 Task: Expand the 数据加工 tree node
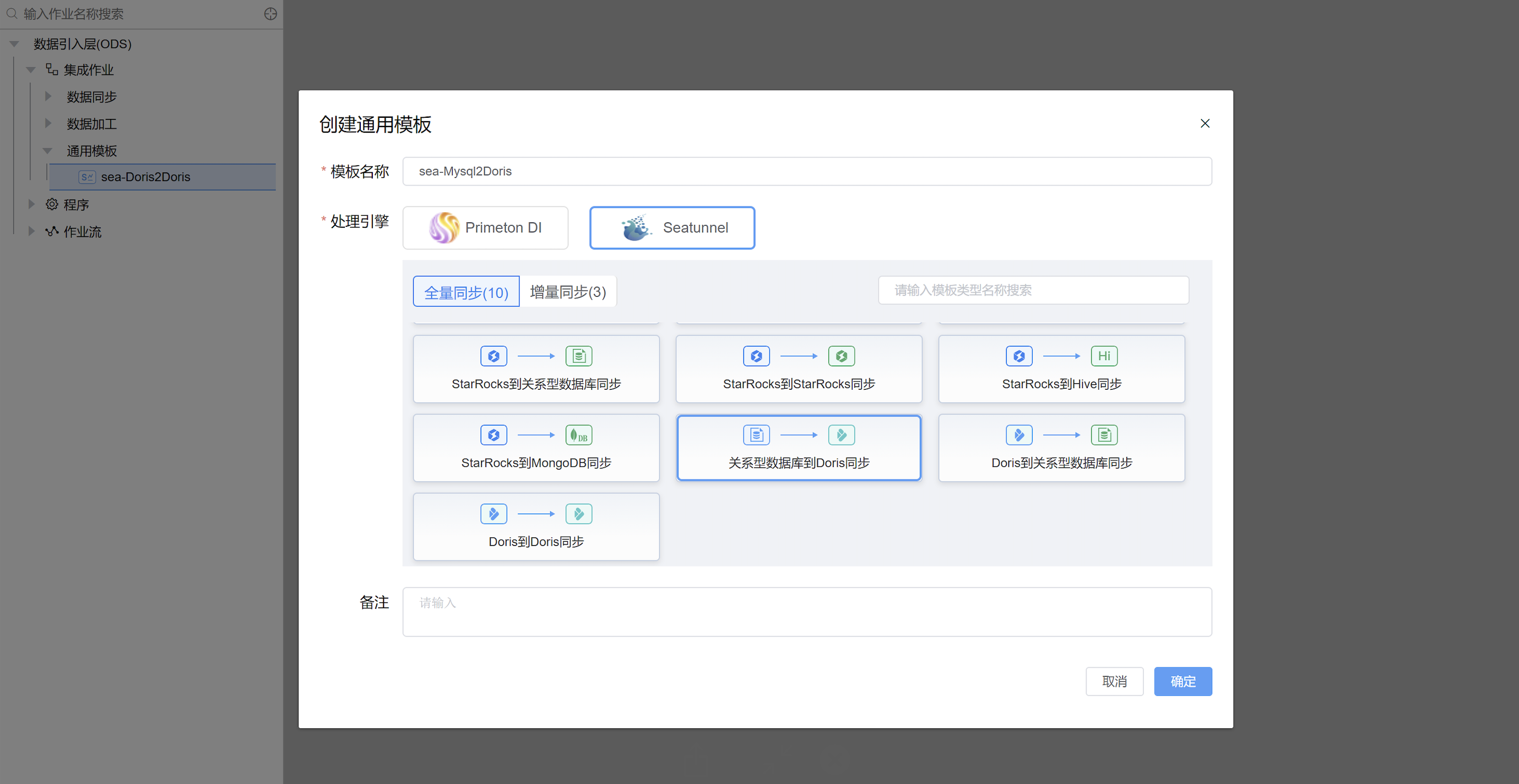48,123
